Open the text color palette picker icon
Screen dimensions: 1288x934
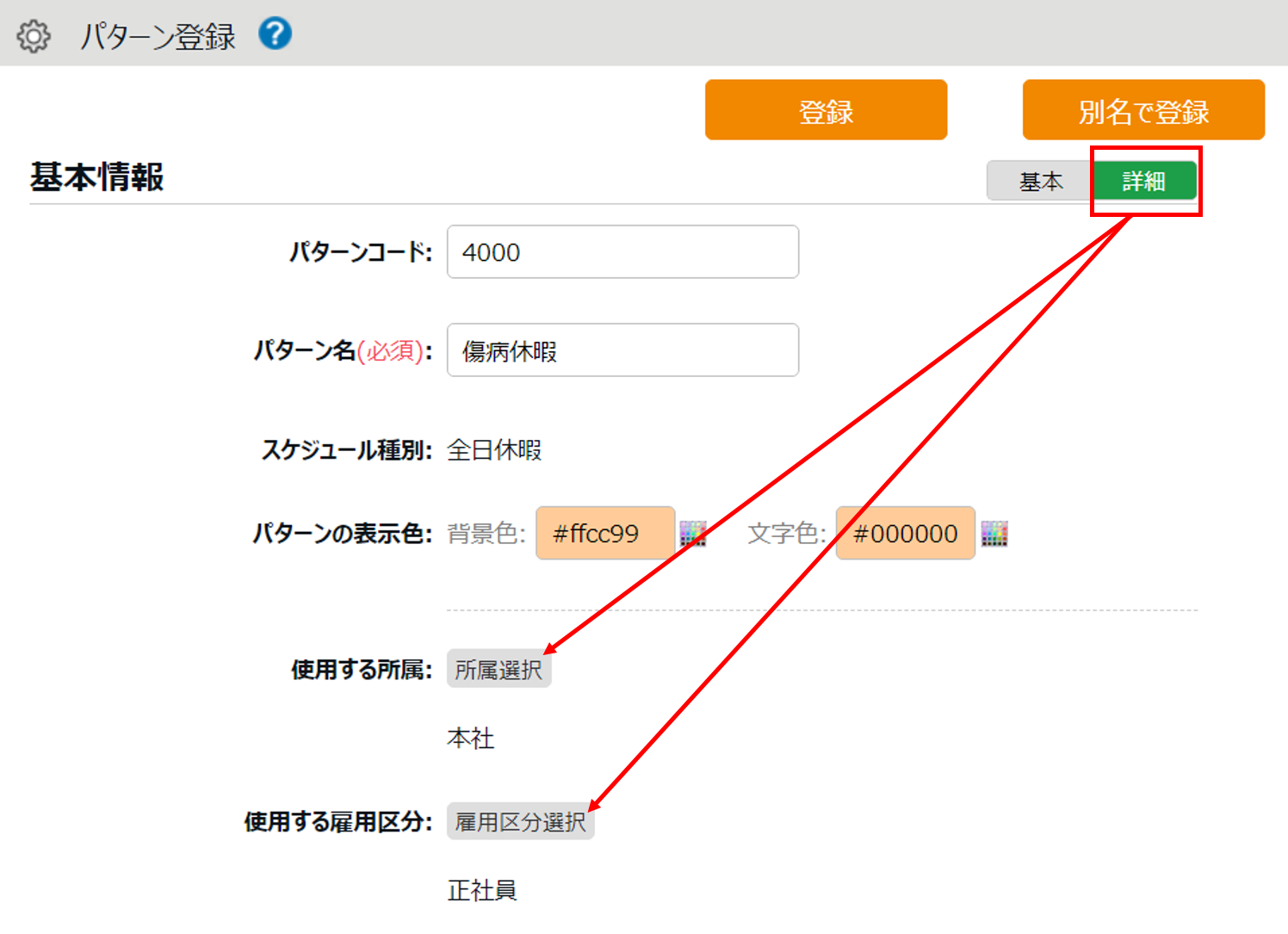(x=994, y=534)
